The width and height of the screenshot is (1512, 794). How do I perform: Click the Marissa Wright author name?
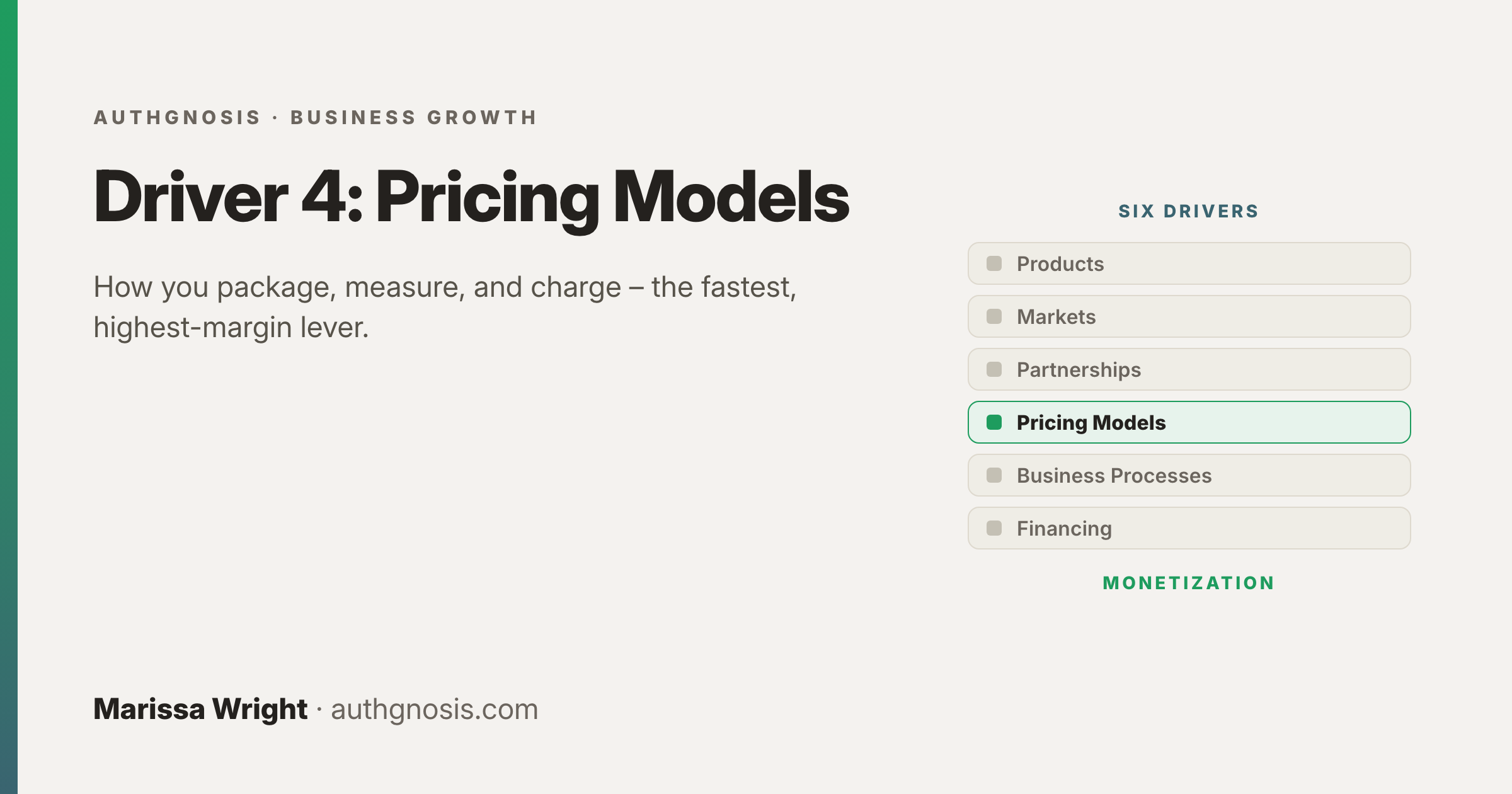coord(200,710)
